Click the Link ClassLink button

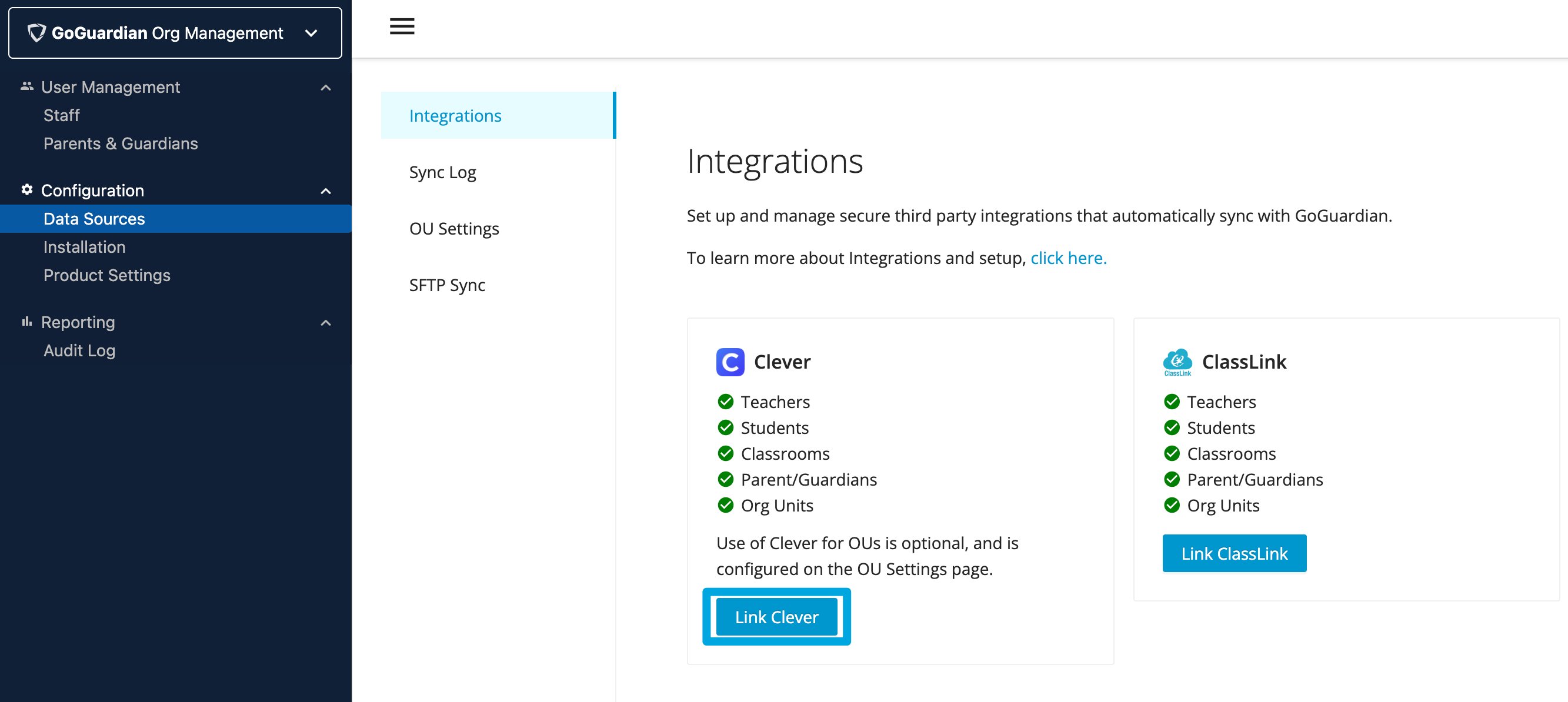point(1235,553)
